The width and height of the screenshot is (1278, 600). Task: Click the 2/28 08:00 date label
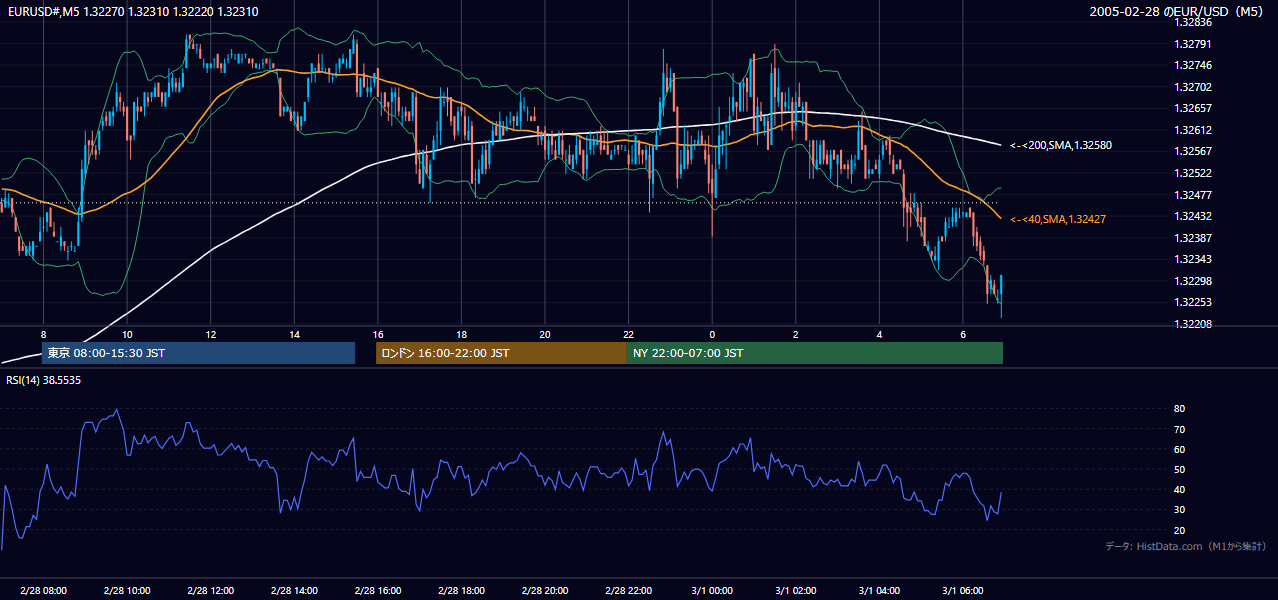click(x=43, y=591)
